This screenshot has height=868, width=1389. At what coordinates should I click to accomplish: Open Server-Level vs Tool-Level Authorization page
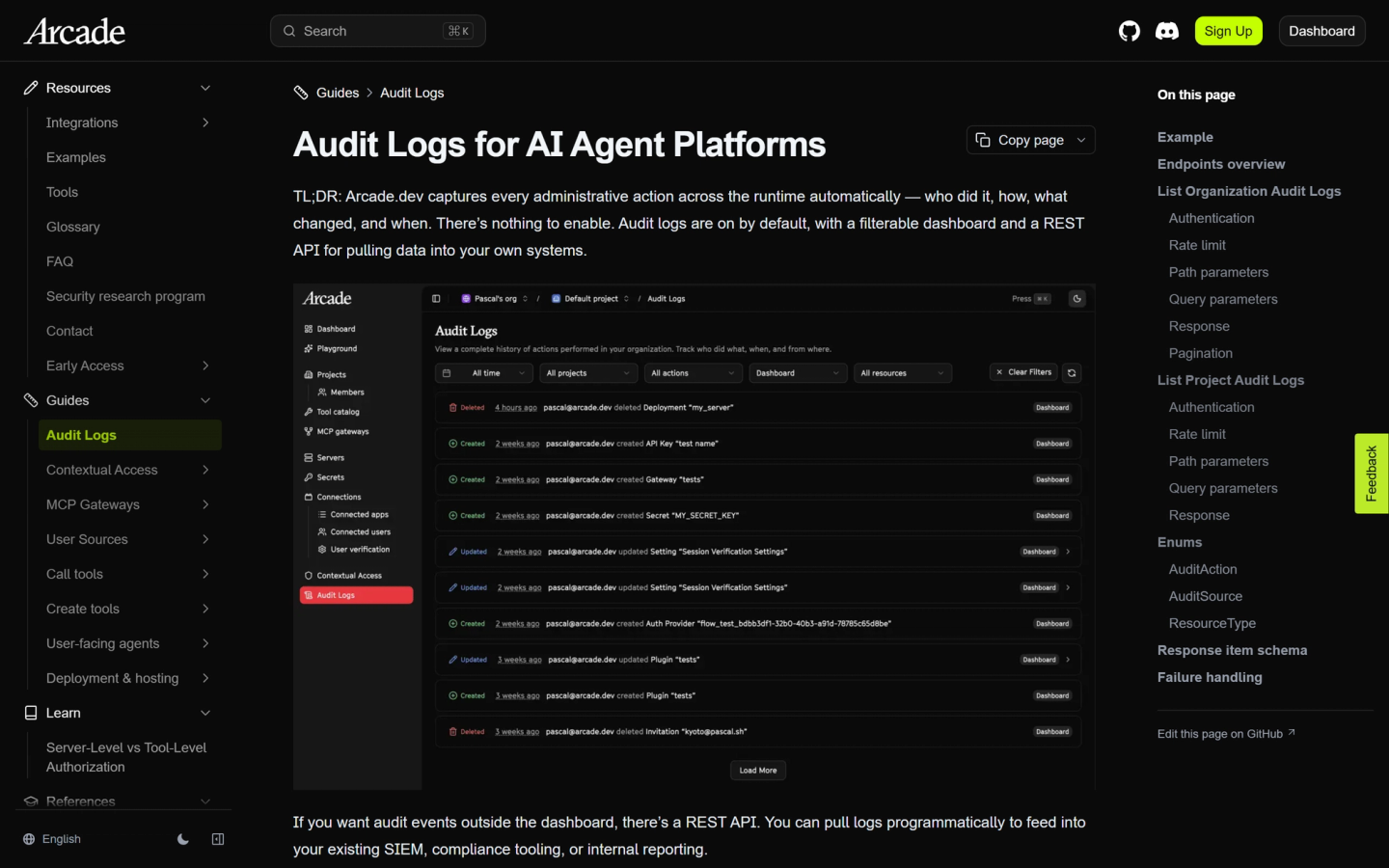126,757
